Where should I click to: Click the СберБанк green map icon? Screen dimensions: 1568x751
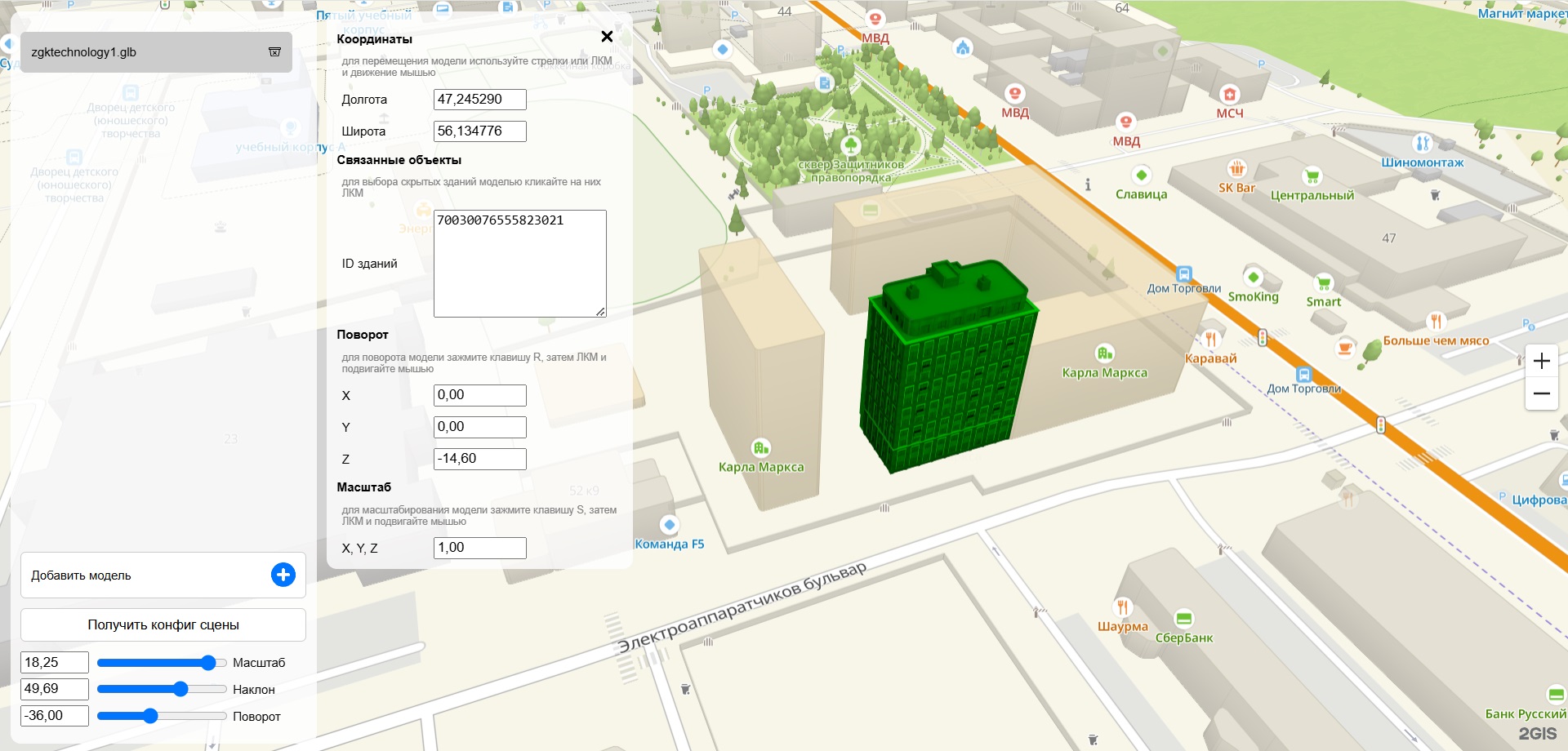1183,619
